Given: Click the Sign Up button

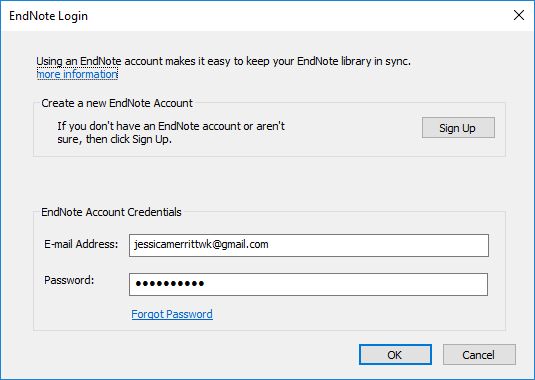Looking at the screenshot, I should (x=458, y=128).
